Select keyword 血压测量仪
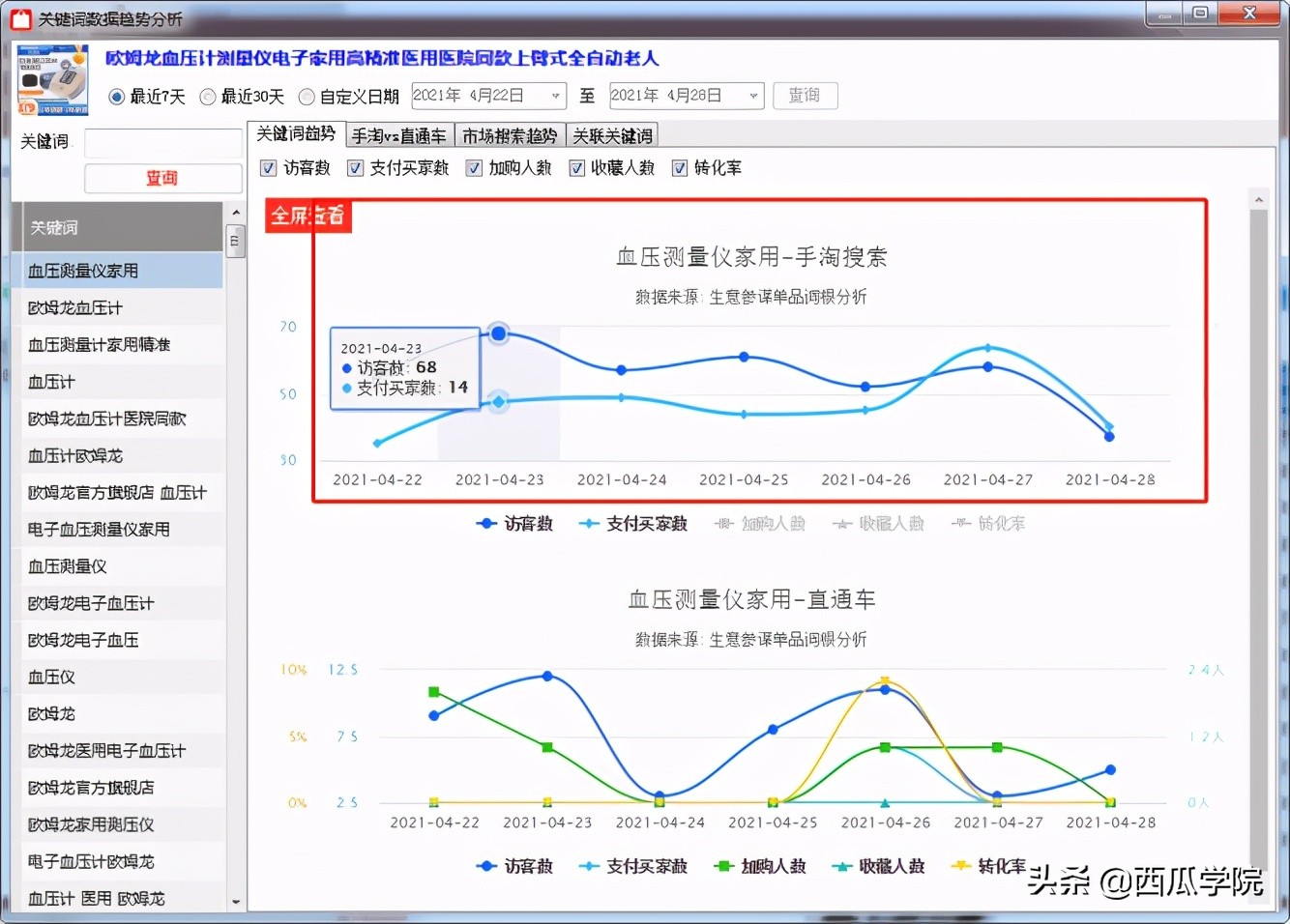Viewport: 1290px width, 924px height. pyautogui.click(x=120, y=566)
